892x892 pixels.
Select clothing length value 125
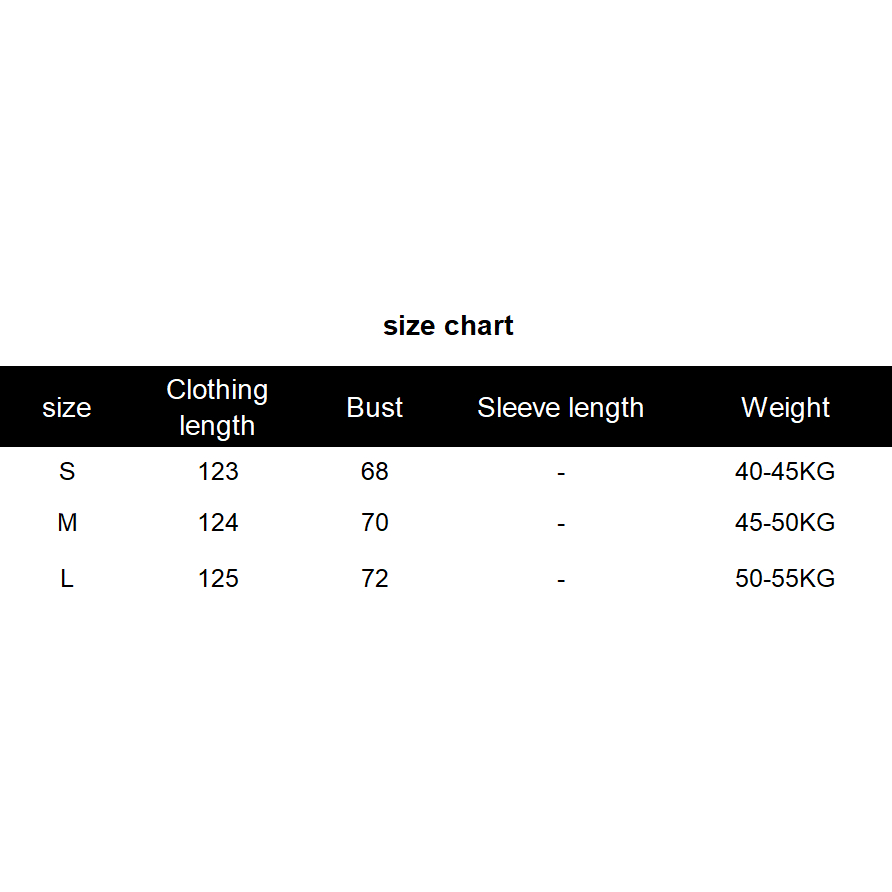tap(218, 579)
